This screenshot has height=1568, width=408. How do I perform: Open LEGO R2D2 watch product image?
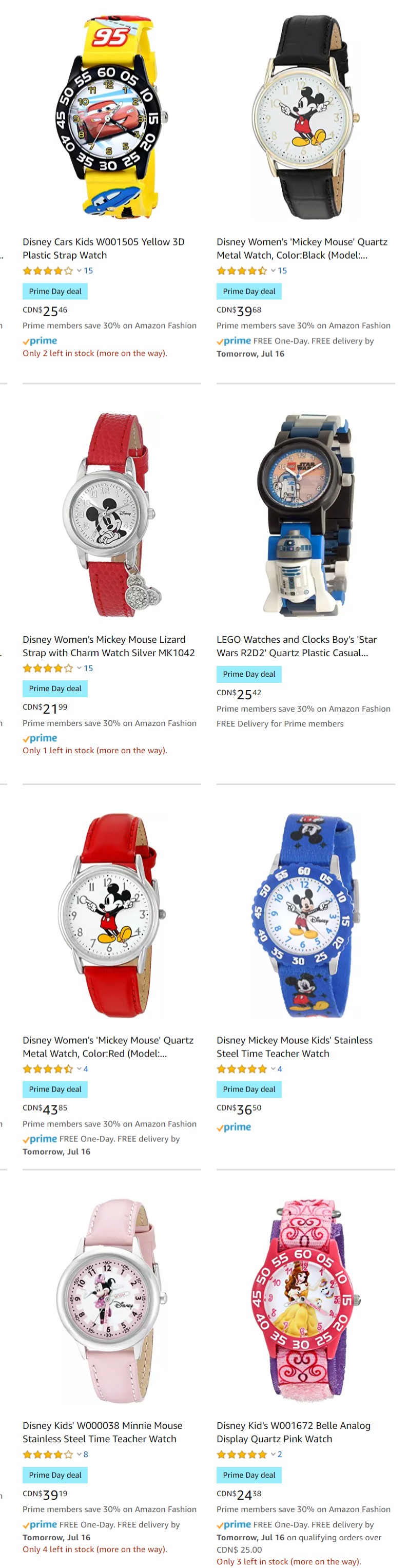click(x=306, y=515)
